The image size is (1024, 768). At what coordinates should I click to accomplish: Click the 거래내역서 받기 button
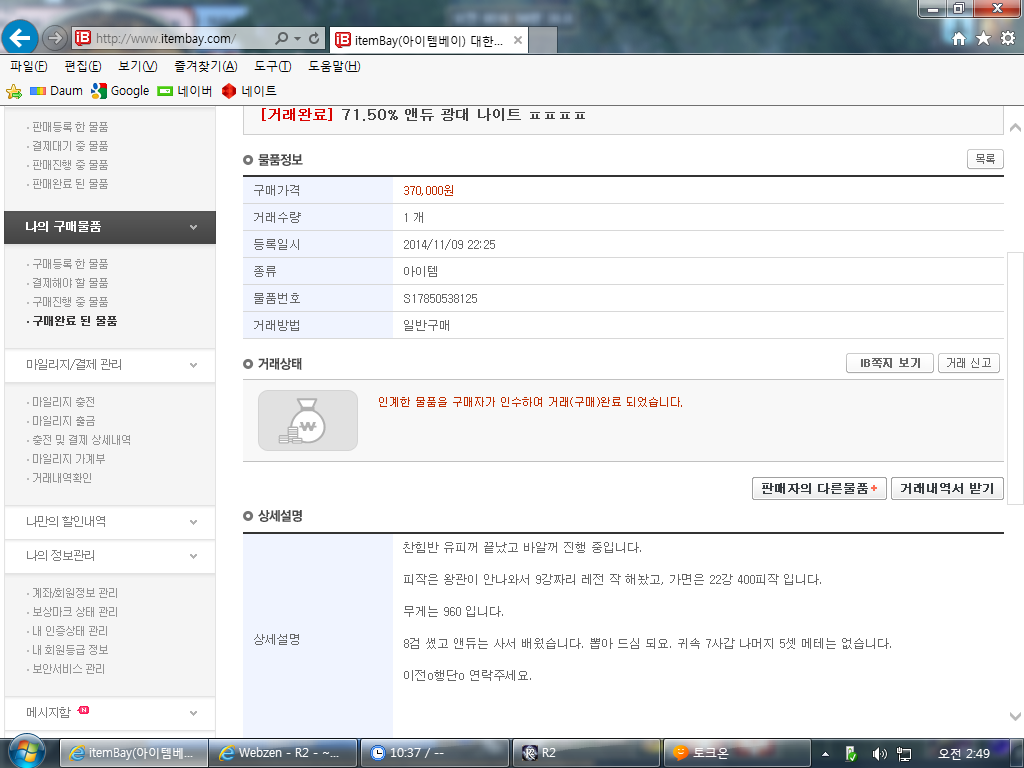946,488
